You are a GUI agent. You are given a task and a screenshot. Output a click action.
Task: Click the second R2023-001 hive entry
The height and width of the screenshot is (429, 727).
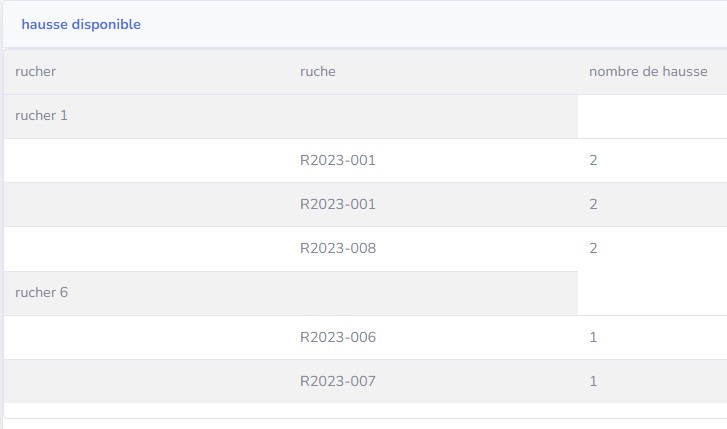tap(338, 204)
